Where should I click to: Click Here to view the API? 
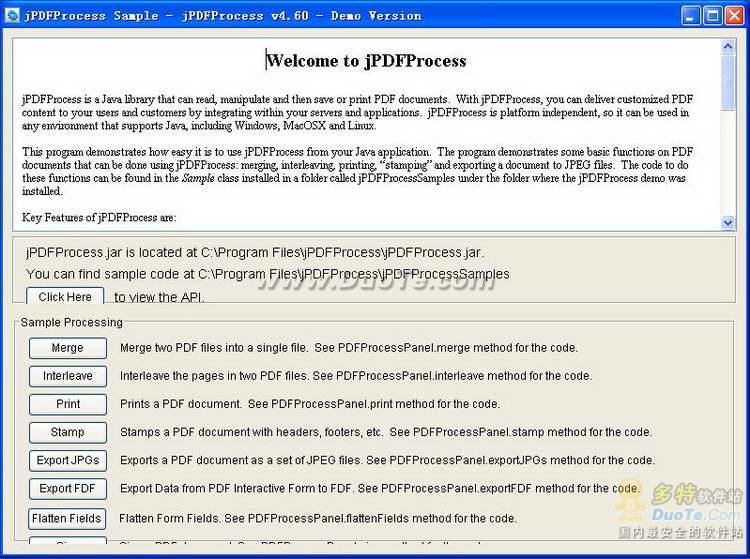pos(65,296)
